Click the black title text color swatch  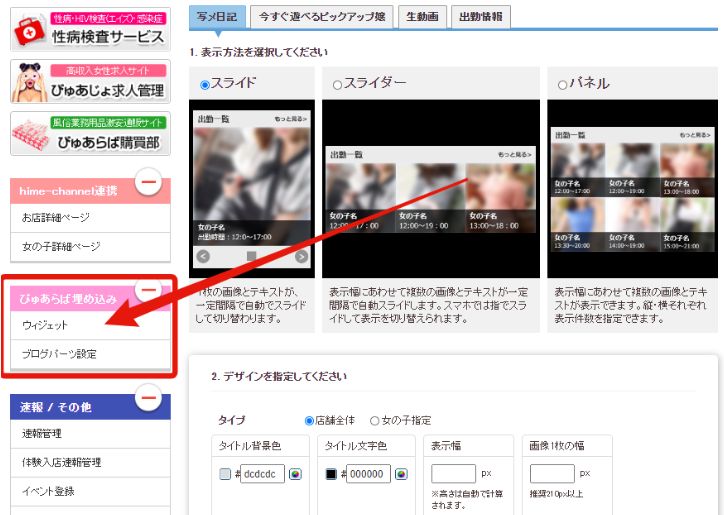(331, 474)
